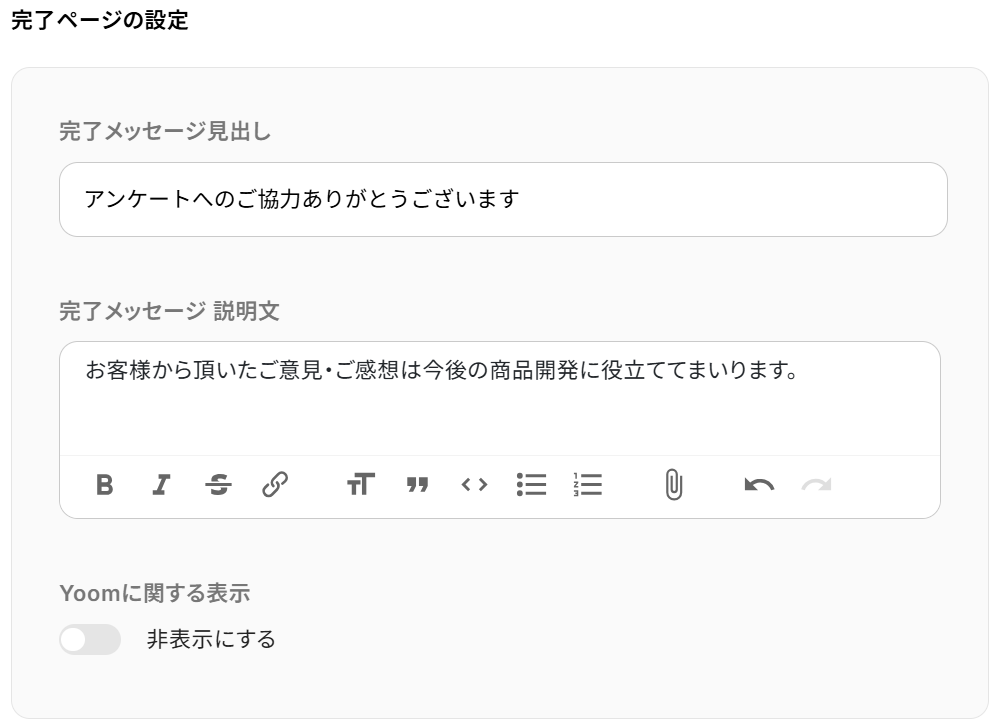Click inside the 説明文 text area
Viewport: 997px width, 728px height.
500,399
